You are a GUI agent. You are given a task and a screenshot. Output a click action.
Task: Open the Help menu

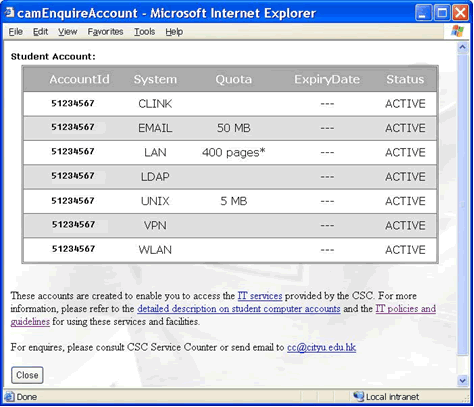pyautogui.click(x=174, y=32)
